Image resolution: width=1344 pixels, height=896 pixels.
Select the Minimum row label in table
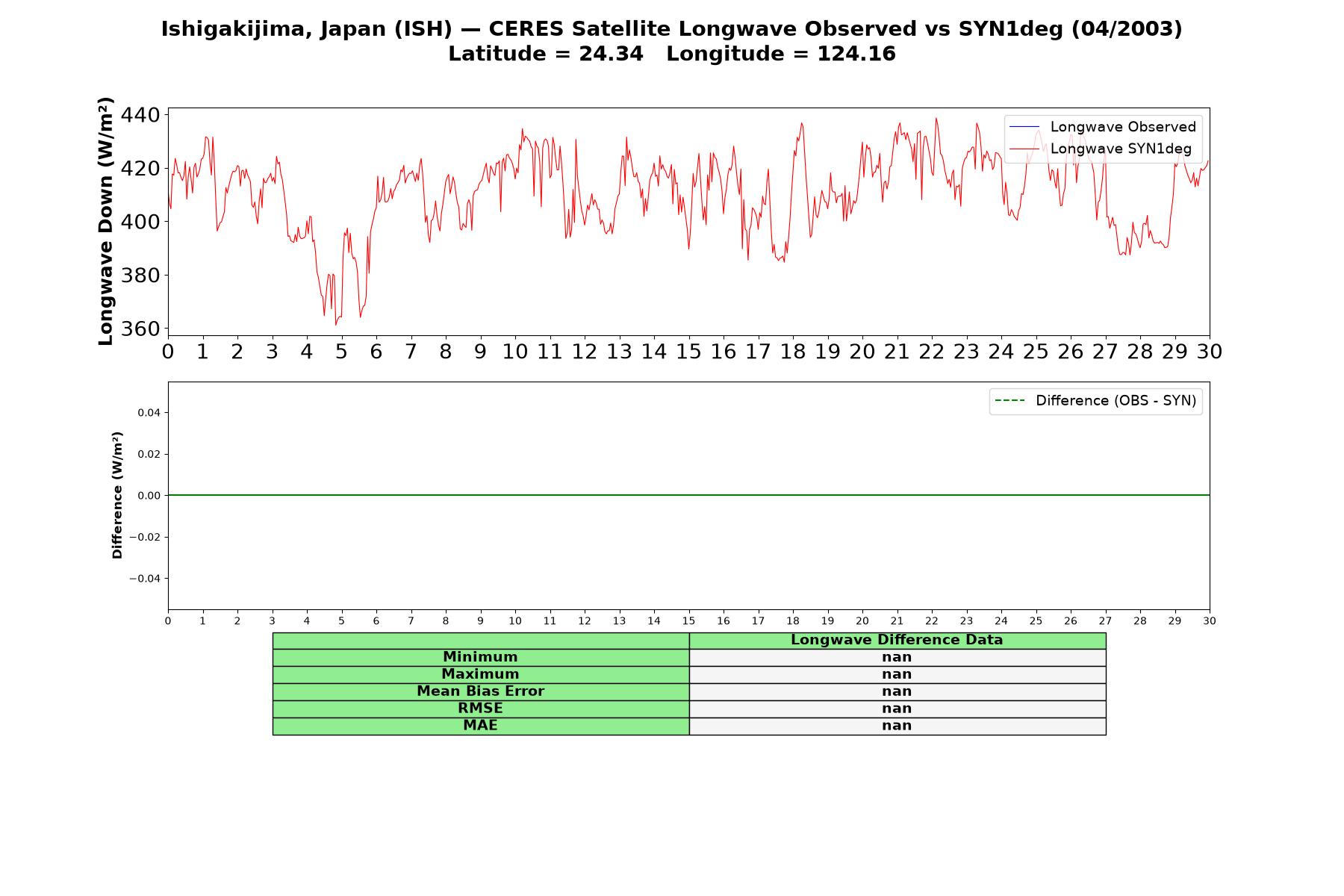point(480,657)
